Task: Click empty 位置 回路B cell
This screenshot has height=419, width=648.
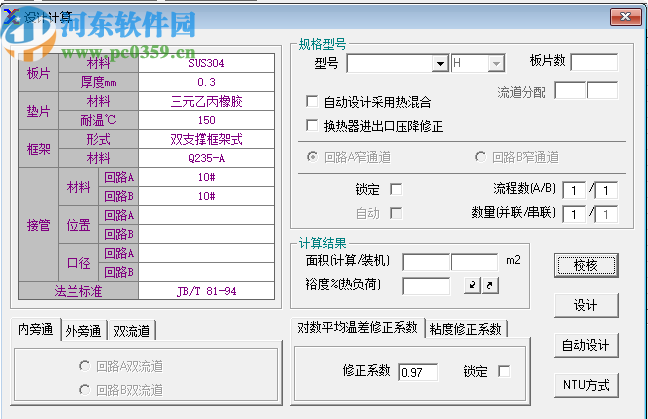Action: [206, 234]
